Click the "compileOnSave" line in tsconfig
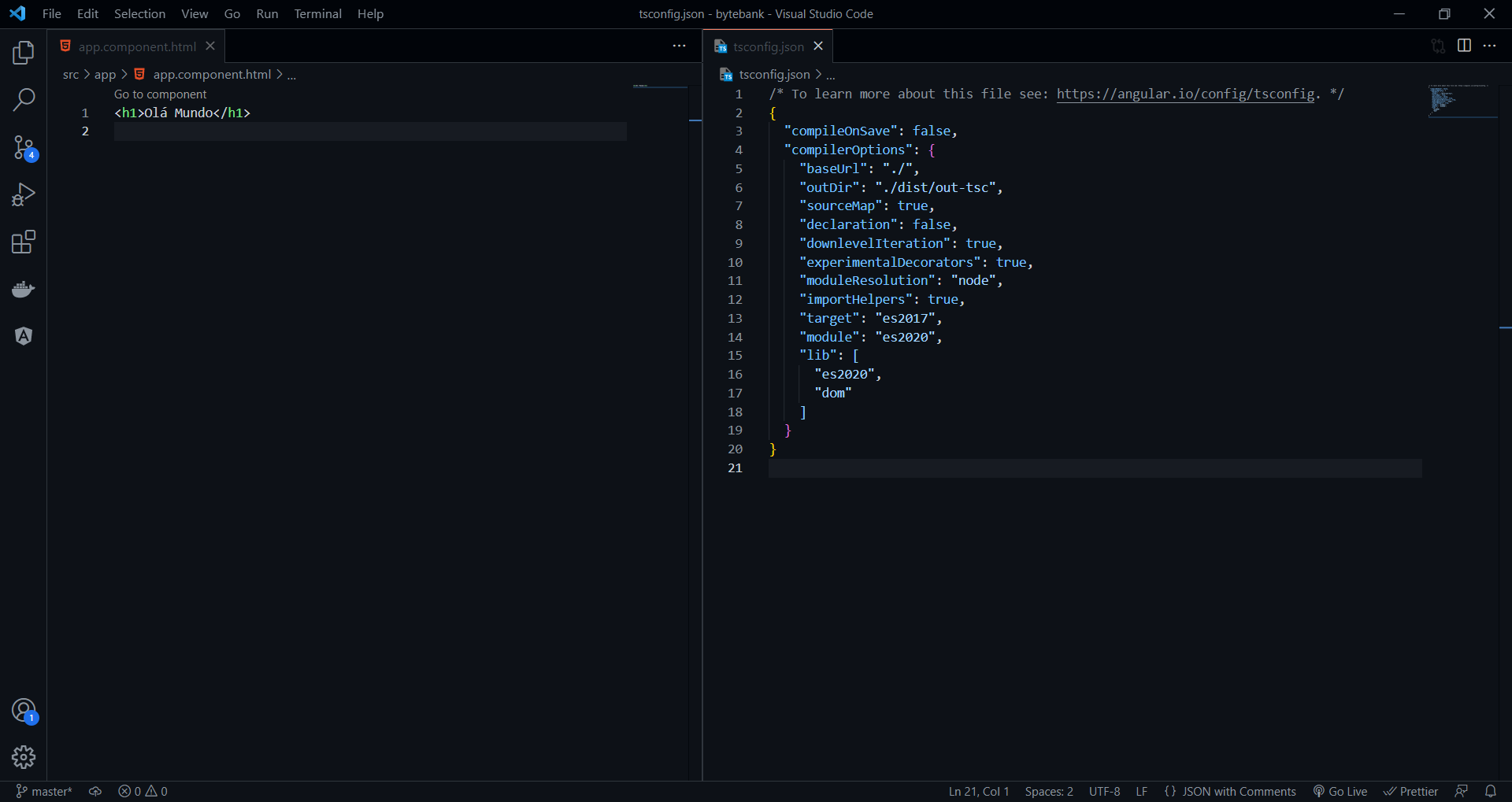This screenshot has height=802, width=1512. (x=870, y=131)
